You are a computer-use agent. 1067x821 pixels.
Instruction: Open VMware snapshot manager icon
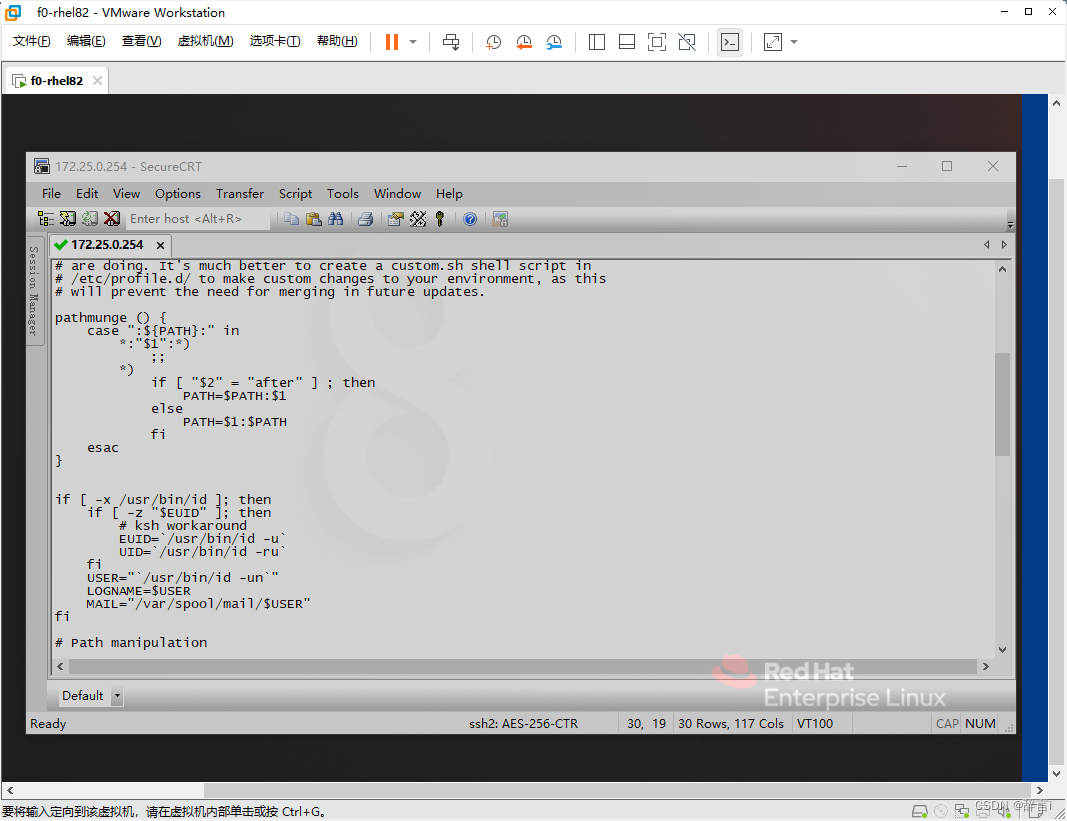555,42
